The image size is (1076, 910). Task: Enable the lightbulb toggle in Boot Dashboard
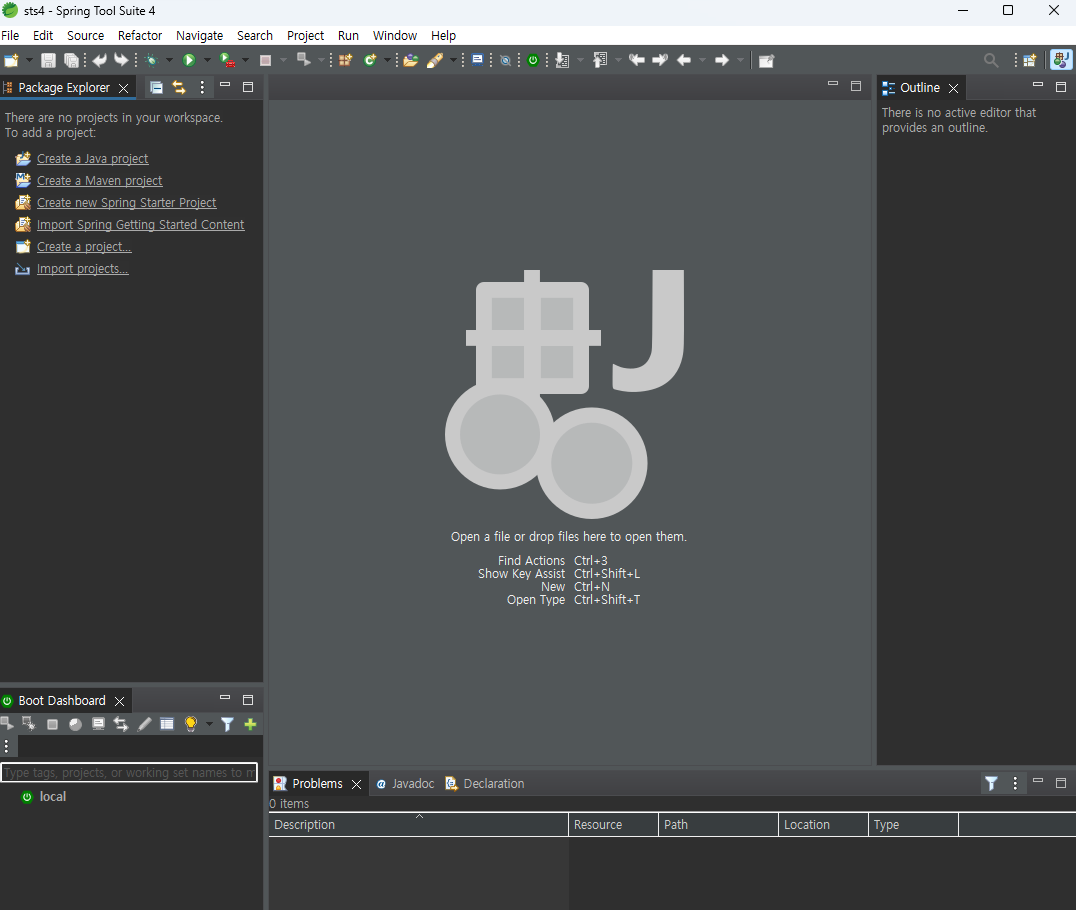click(x=190, y=723)
